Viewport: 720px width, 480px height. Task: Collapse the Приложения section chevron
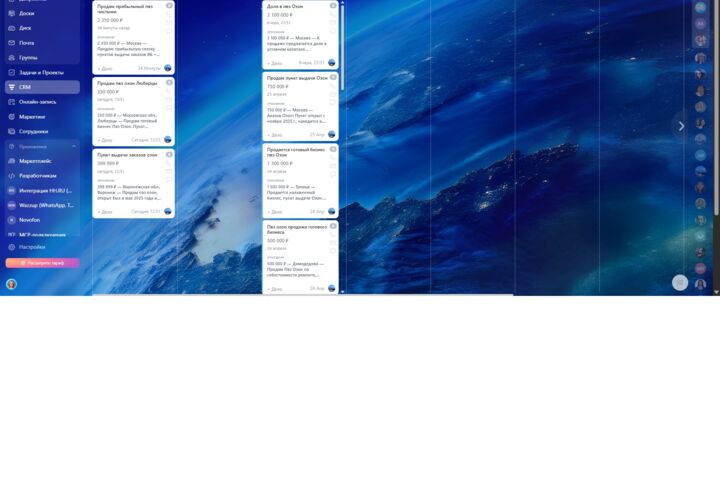[74, 147]
